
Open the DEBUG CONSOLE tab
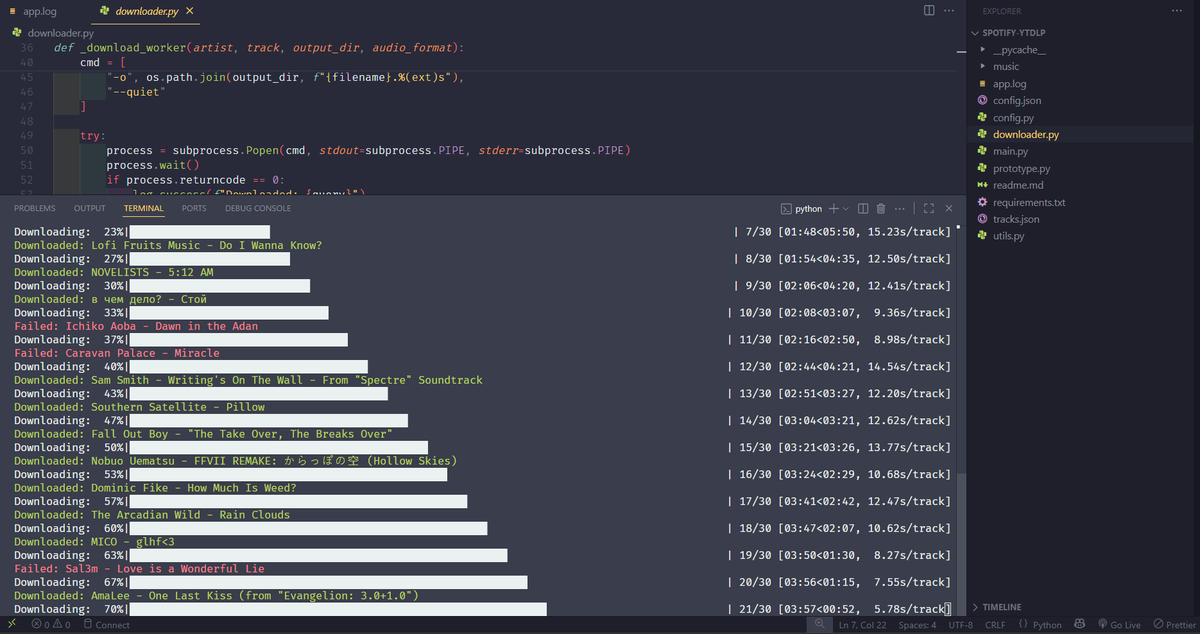258,208
